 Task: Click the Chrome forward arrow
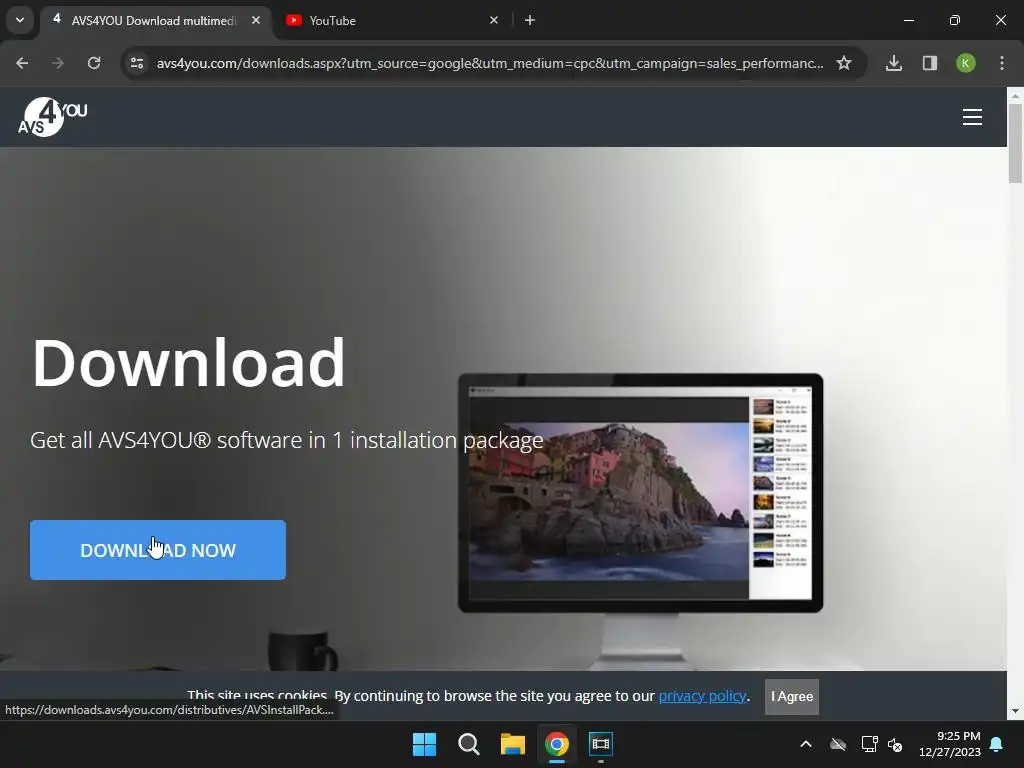58,63
